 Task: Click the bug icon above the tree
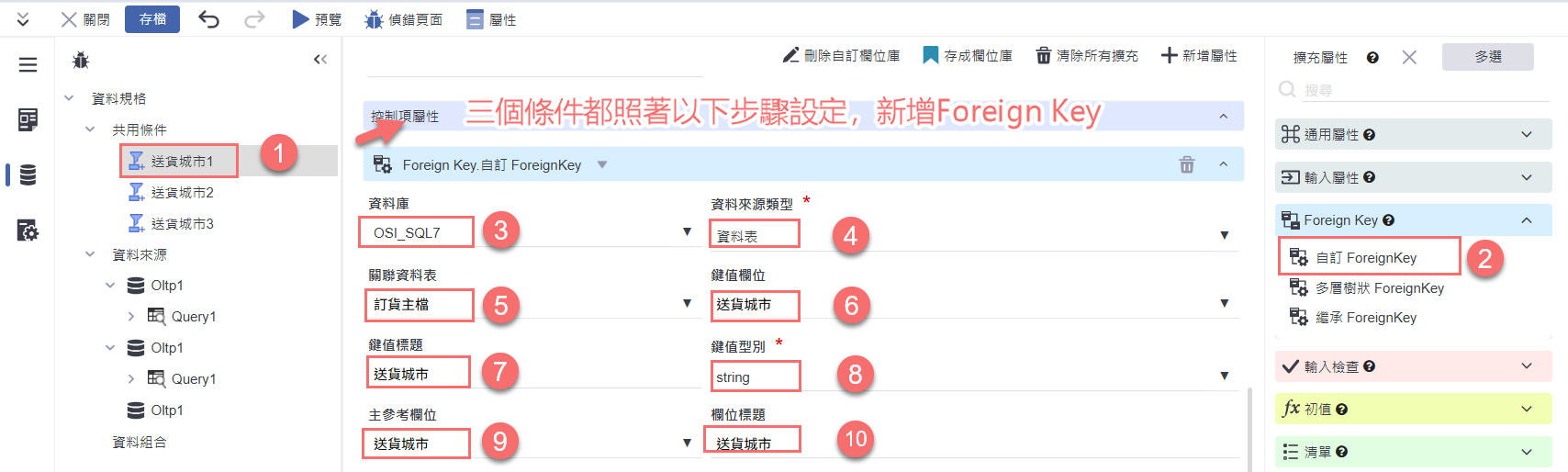click(81, 61)
